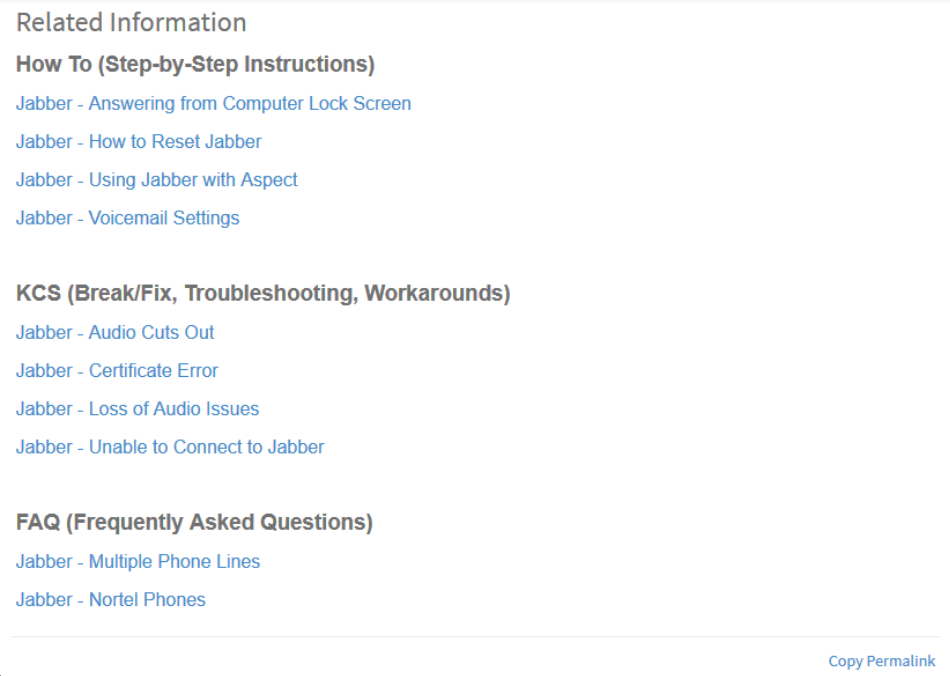950x676 pixels.
Task: Open the Unable to Connect to Jabber article
Action: tap(169, 447)
